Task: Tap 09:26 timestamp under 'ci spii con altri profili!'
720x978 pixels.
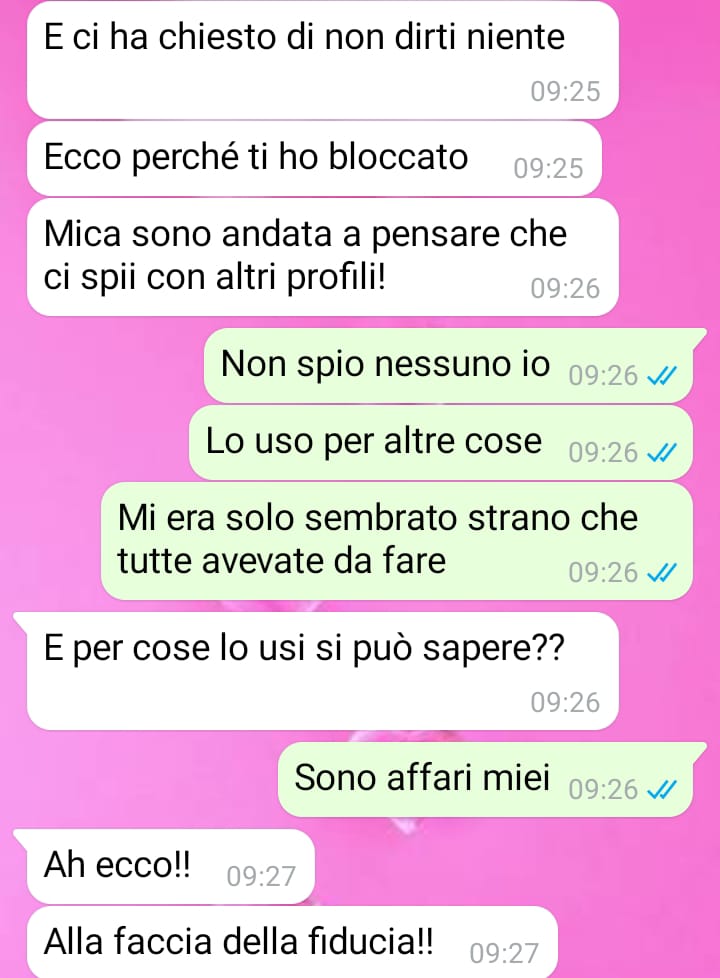Action: point(565,289)
